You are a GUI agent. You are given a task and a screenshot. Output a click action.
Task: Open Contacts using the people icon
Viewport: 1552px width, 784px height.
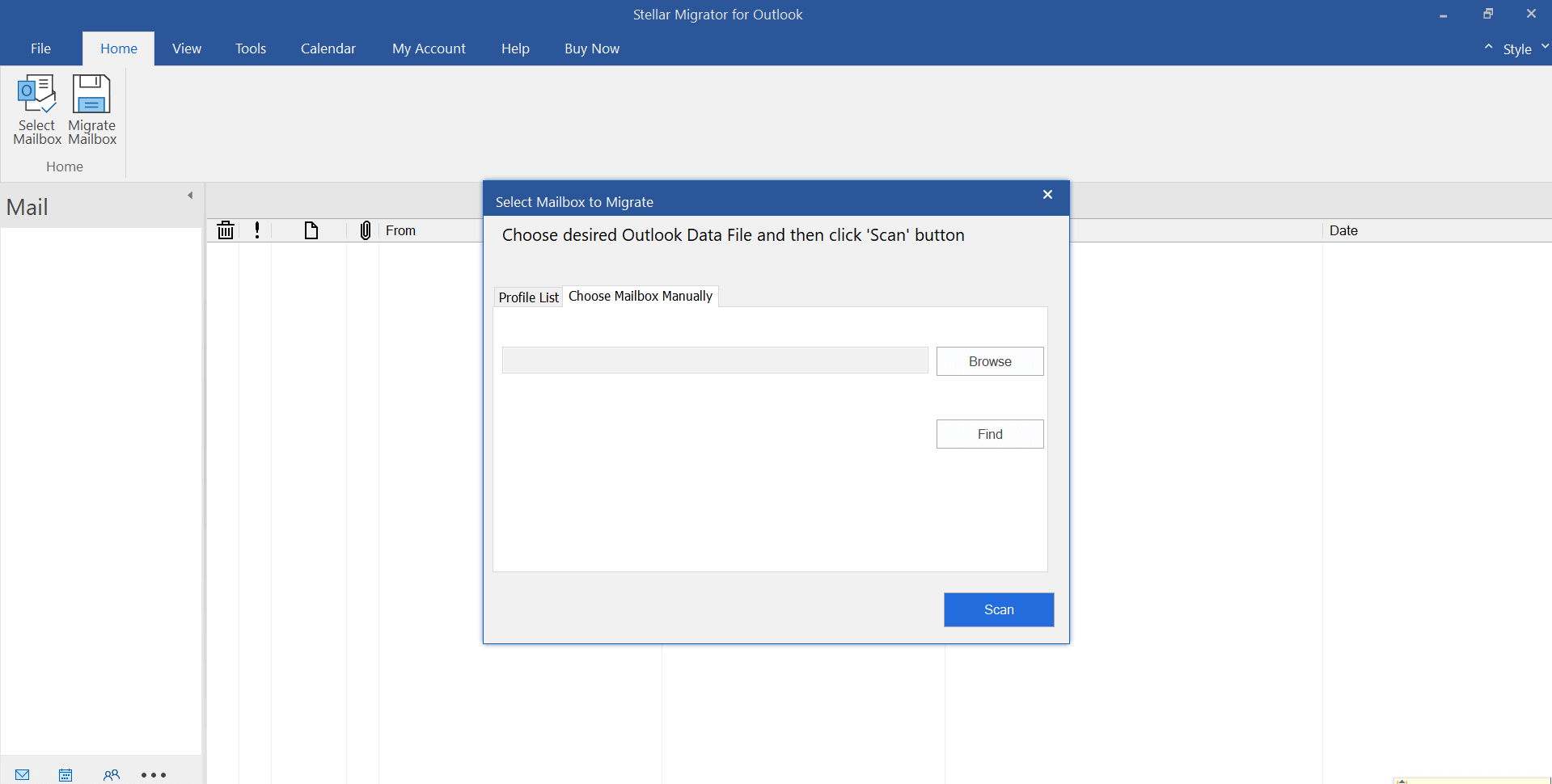click(112, 774)
